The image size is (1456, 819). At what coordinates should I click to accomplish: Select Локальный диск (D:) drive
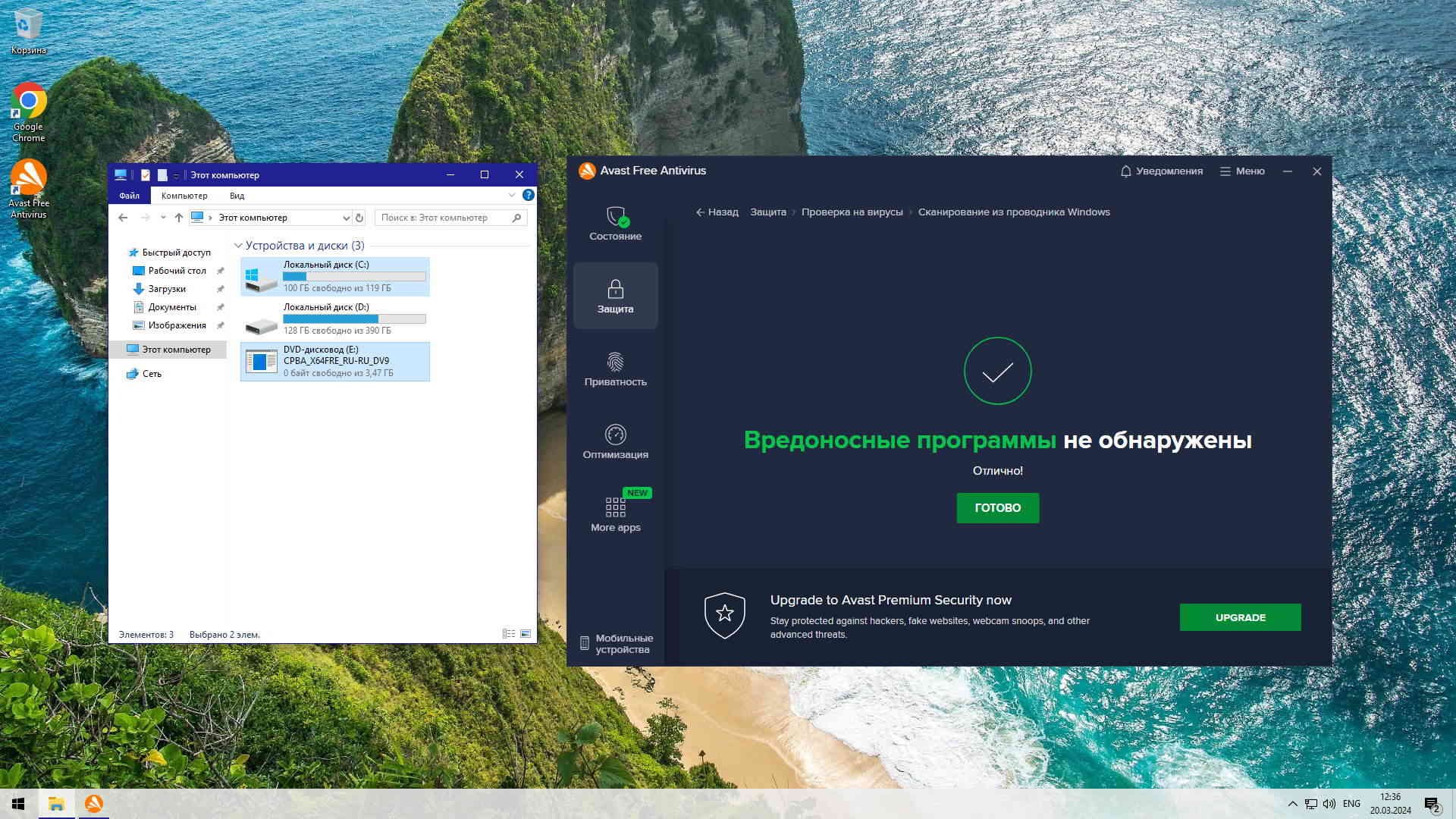pyautogui.click(x=335, y=318)
